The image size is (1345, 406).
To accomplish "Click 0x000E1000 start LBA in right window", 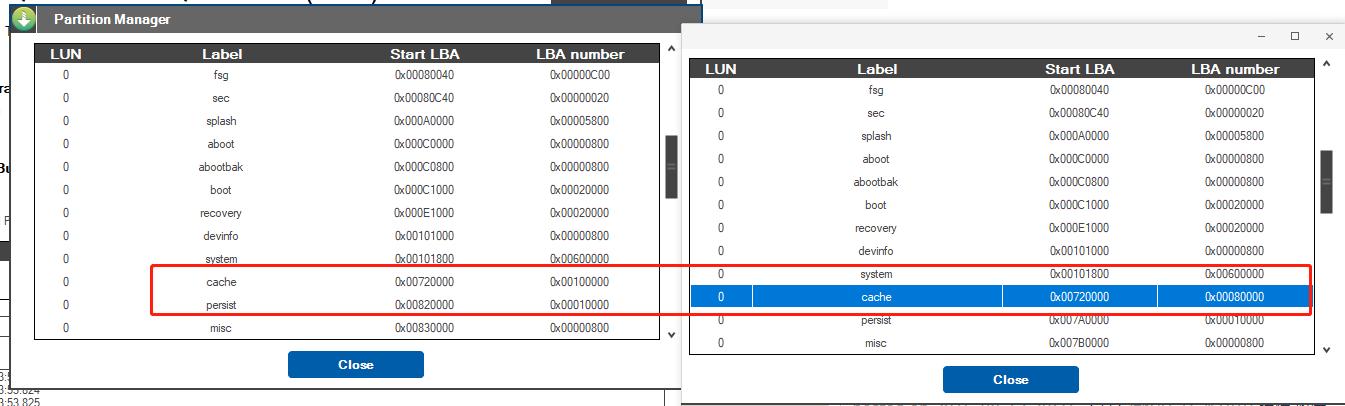I will click(x=1079, y=228).
